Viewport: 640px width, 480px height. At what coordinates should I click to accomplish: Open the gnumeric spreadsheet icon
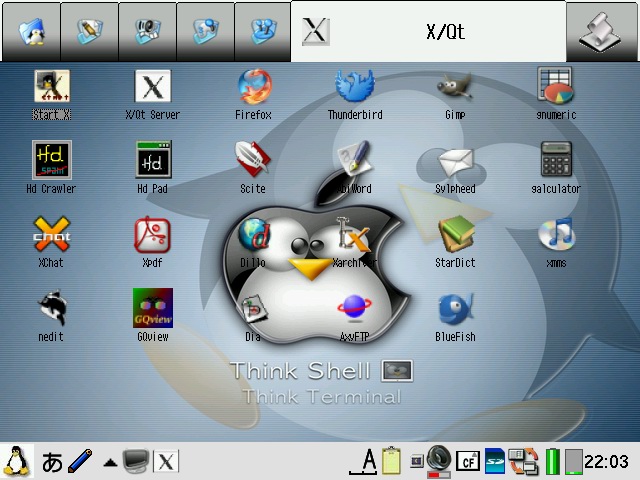click(x=555, y=88)
